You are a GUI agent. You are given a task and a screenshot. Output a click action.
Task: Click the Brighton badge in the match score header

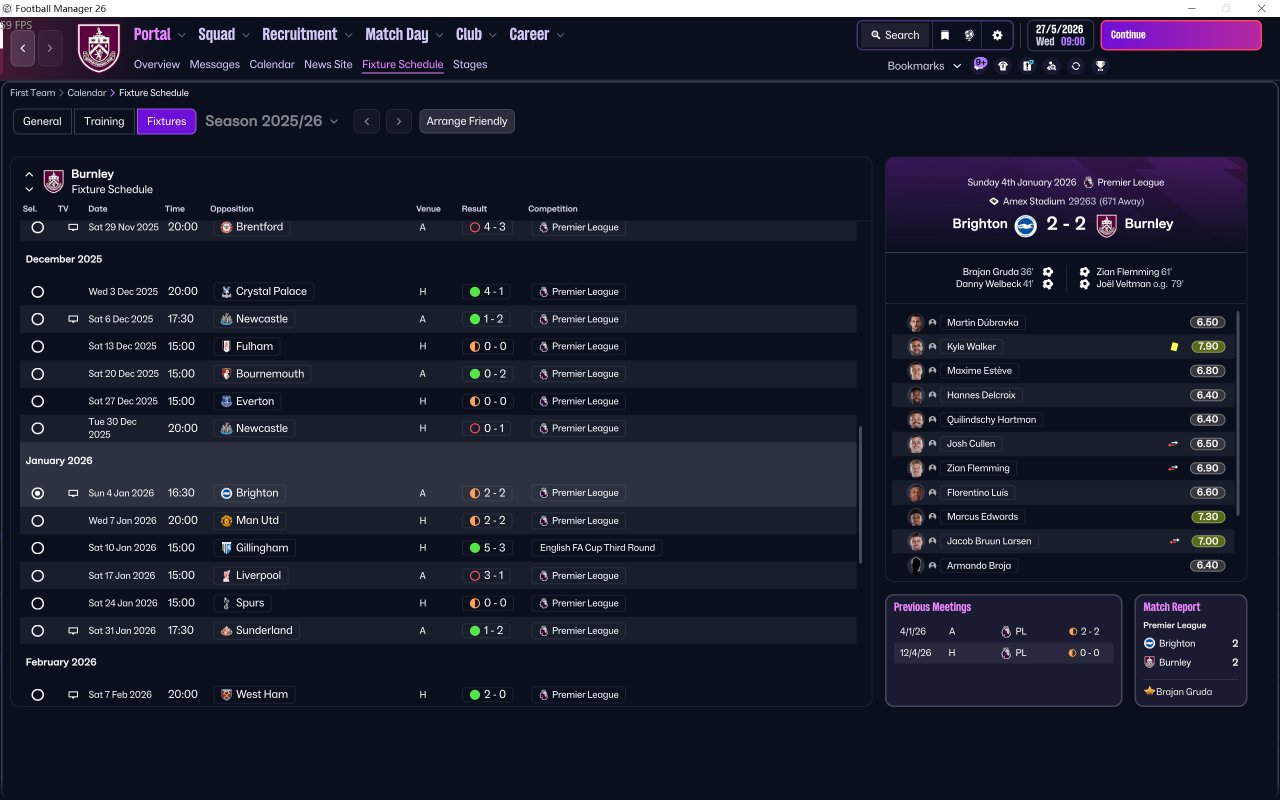1025,225
